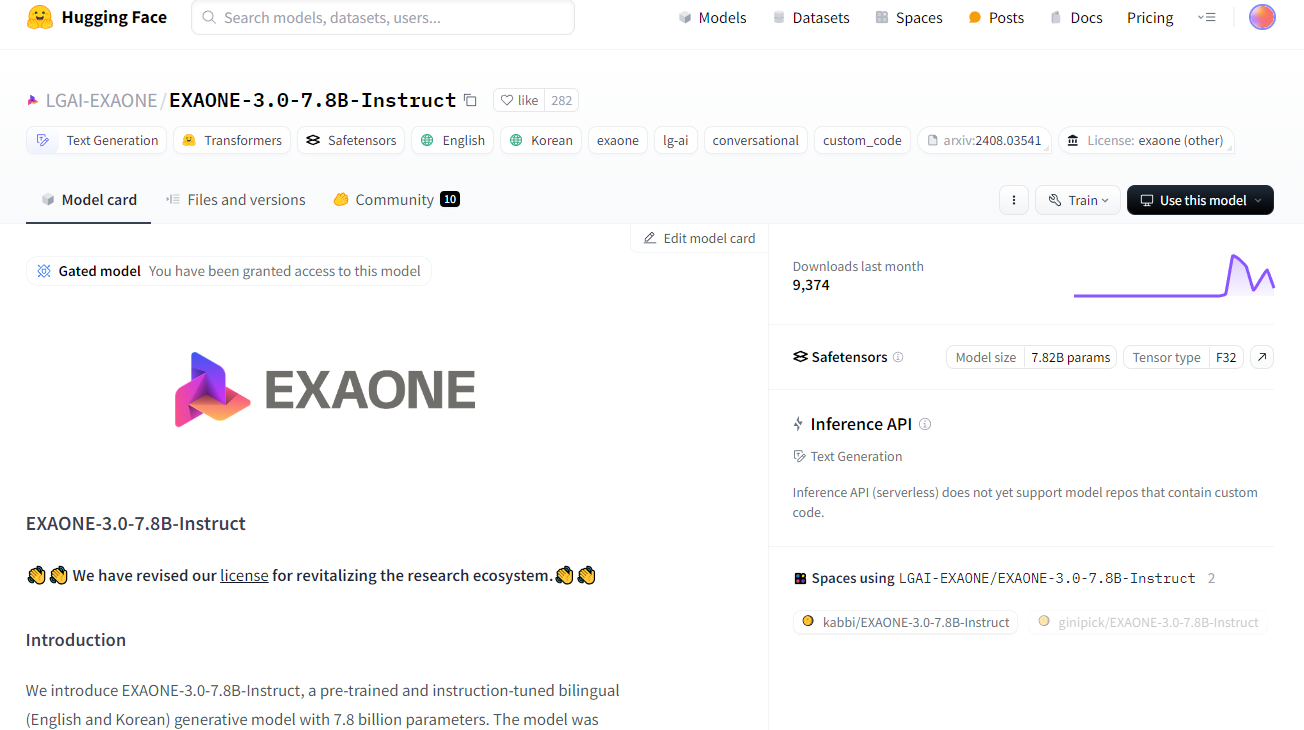The image size is (1304, 730).
Task: Click the three-dot more options button
Action: coord(1014,200)
